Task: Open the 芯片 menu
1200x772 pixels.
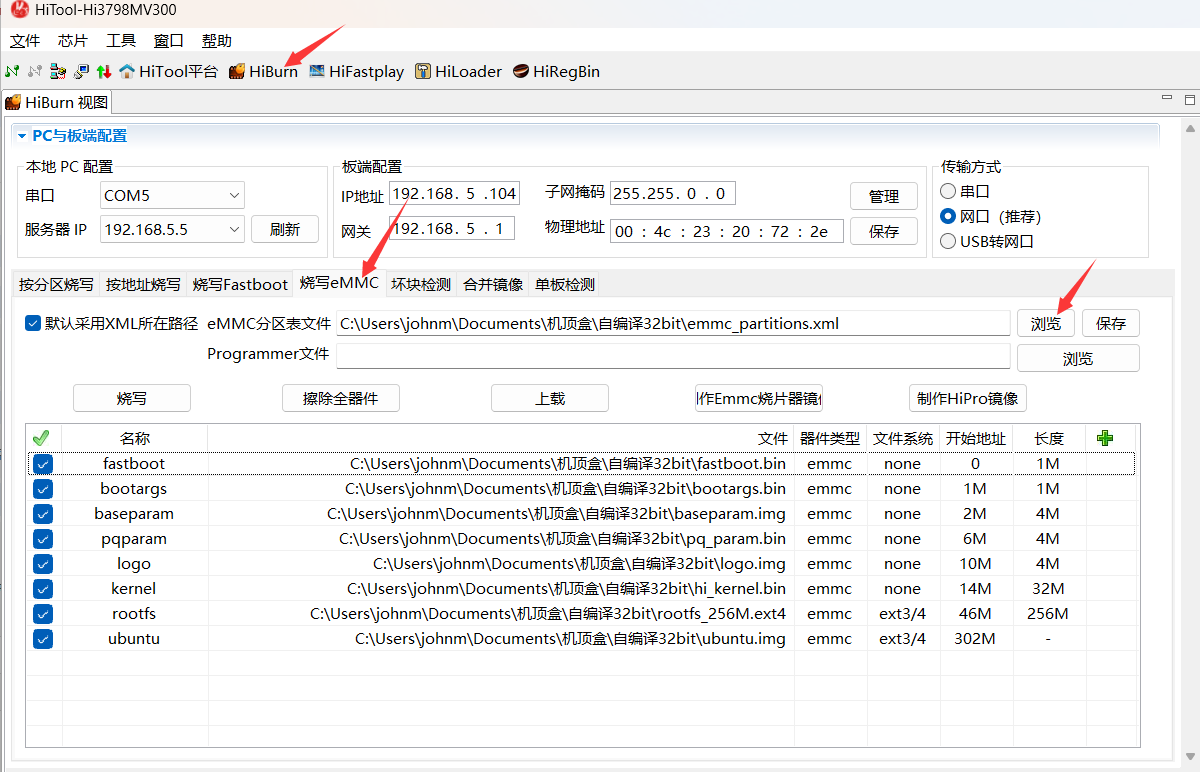Action: pos(72,41)
